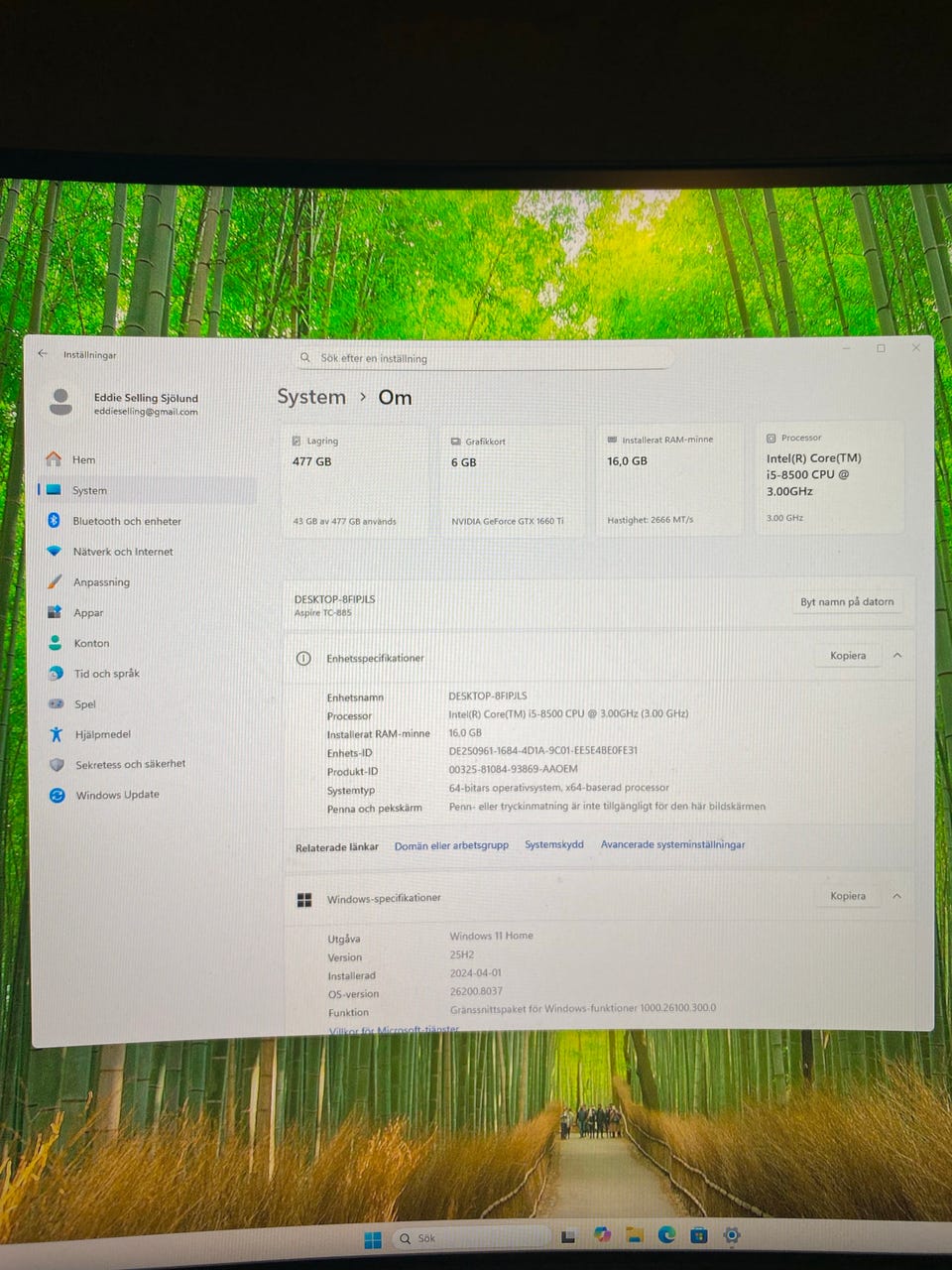Select the Anpassning brush icon

point(55,582)
